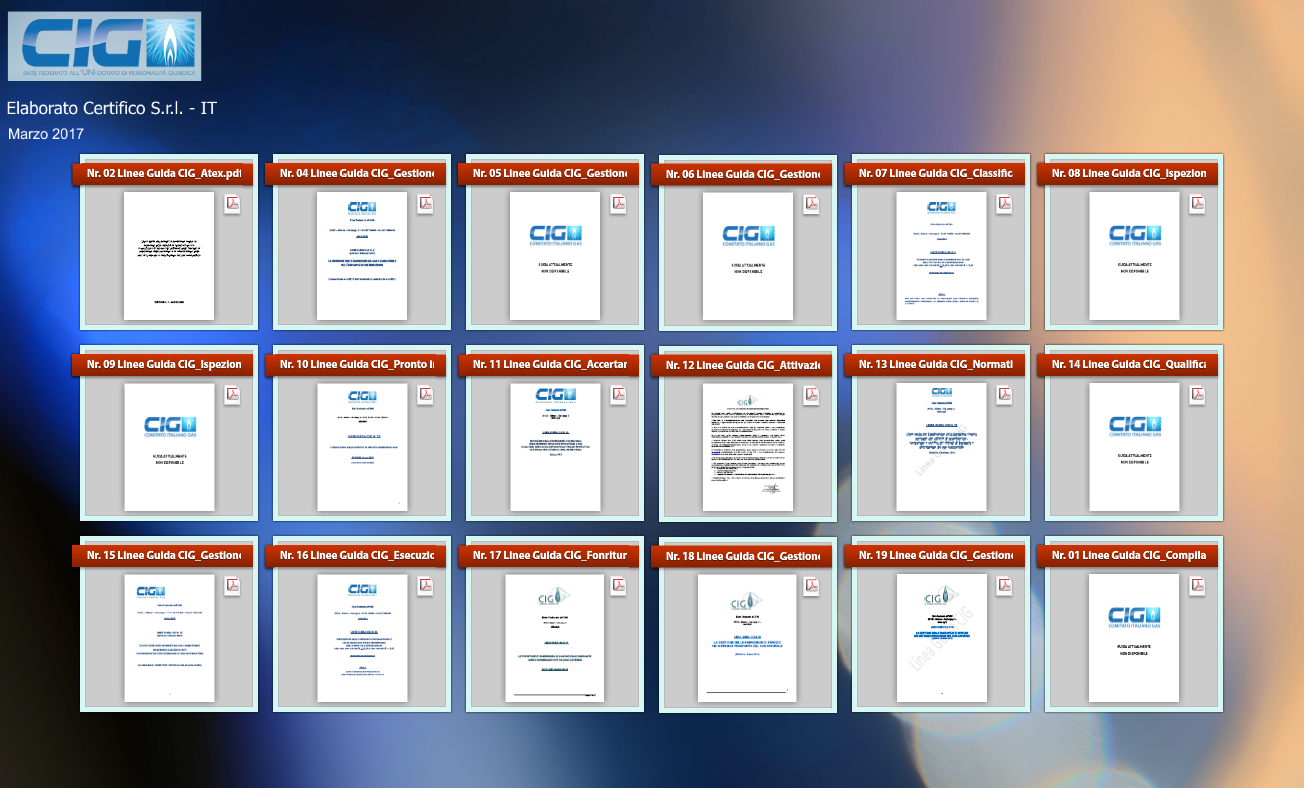
Task: Click PDF icon on Nr. 04 card
Action: 425,204
